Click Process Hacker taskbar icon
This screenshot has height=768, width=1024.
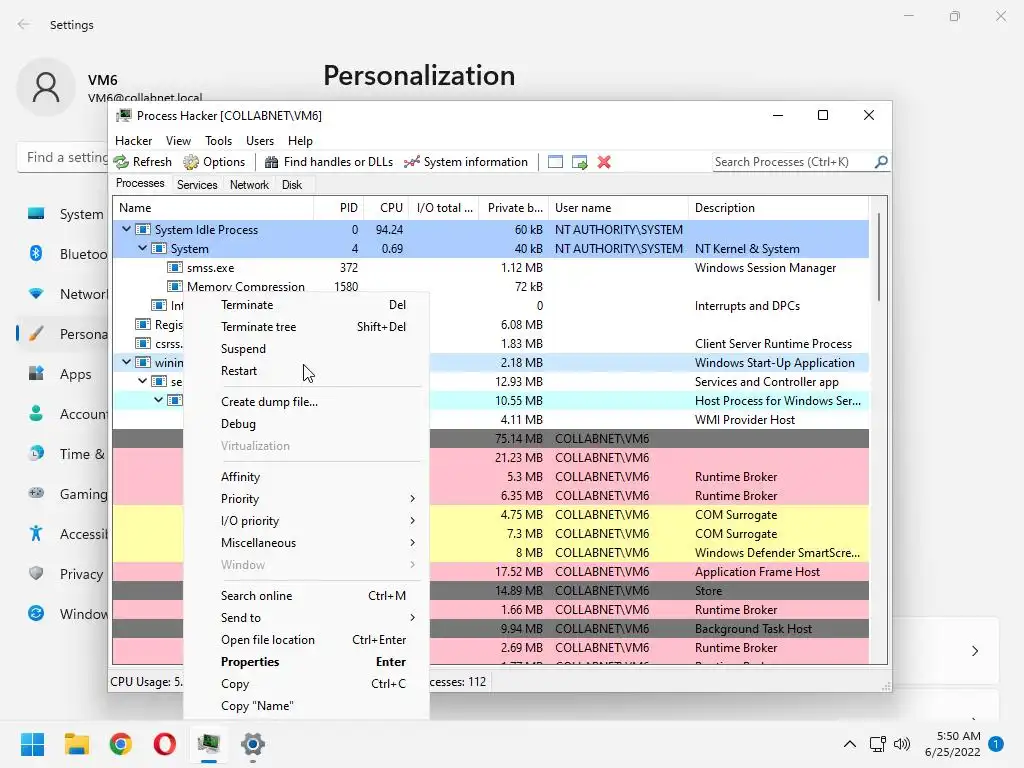pos(209,744)
